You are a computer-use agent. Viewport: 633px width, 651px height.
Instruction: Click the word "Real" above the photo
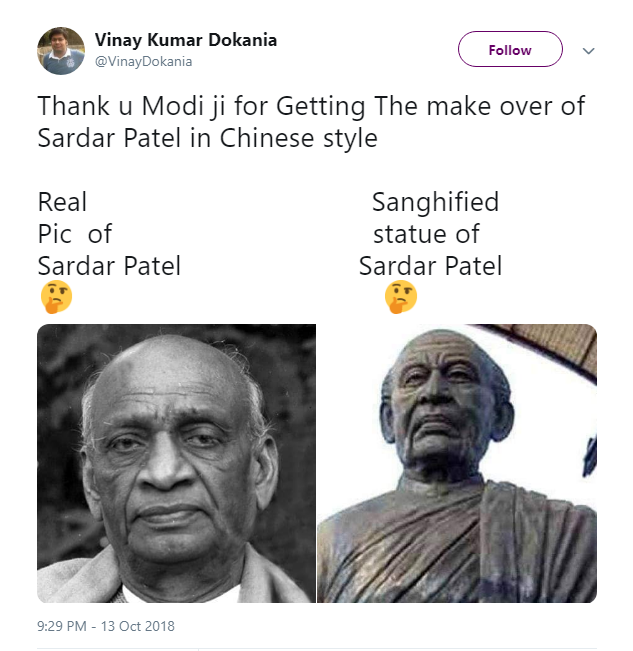click(x=62, y=202)
